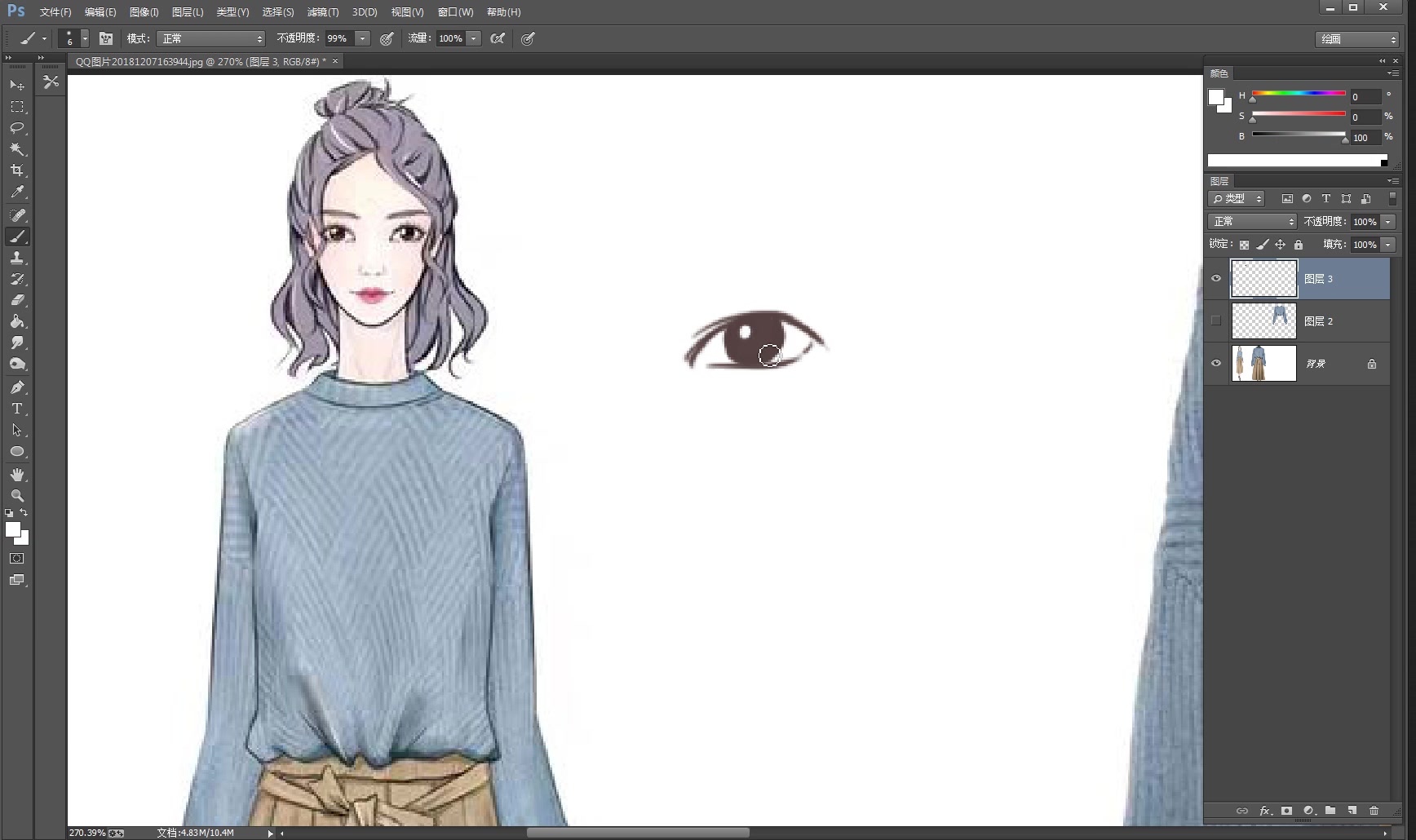
Task: Select the Move tool
Action: [16, 85]
